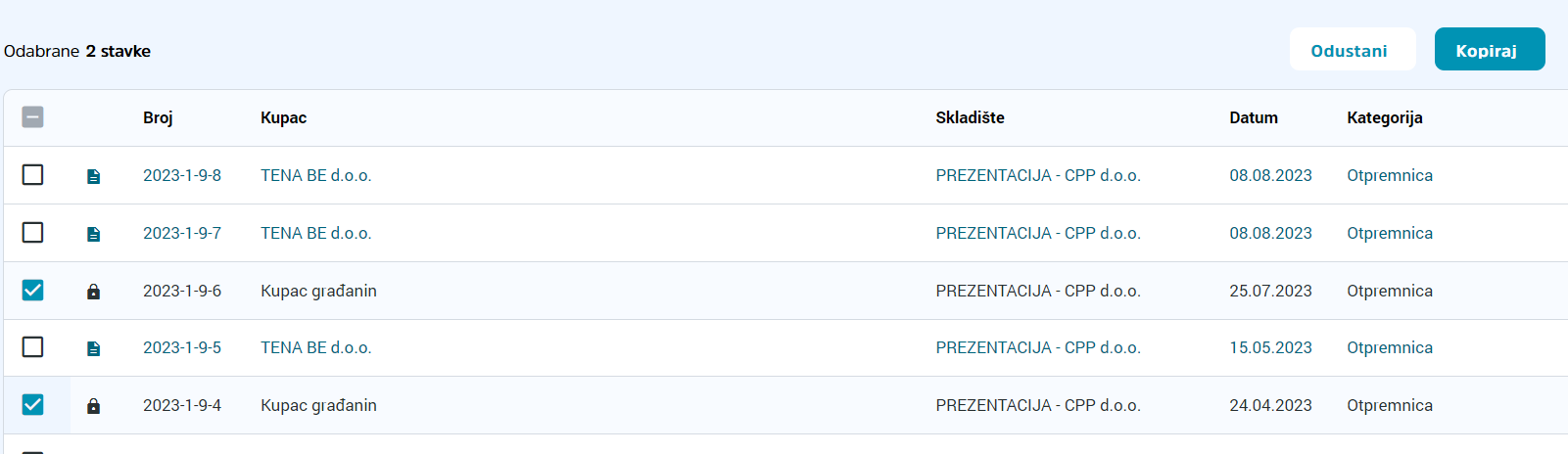Sort by the Datum column header
This screenshot has height=454, width=1568.
(x=1254, y=117)
